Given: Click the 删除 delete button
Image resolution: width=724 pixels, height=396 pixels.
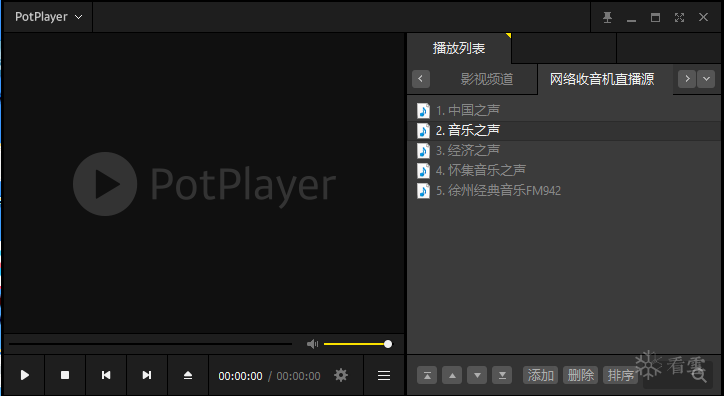Looking at the screenshot, I should point(580,375).
